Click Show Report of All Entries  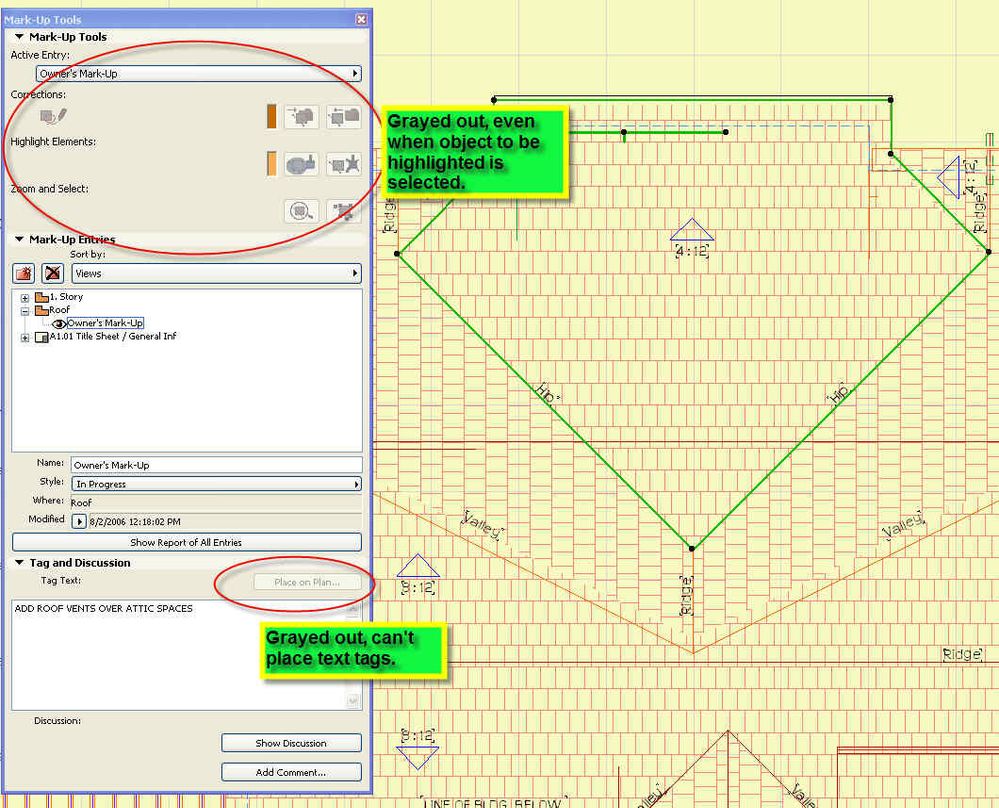pyautogui.click(x=187, y=542)
